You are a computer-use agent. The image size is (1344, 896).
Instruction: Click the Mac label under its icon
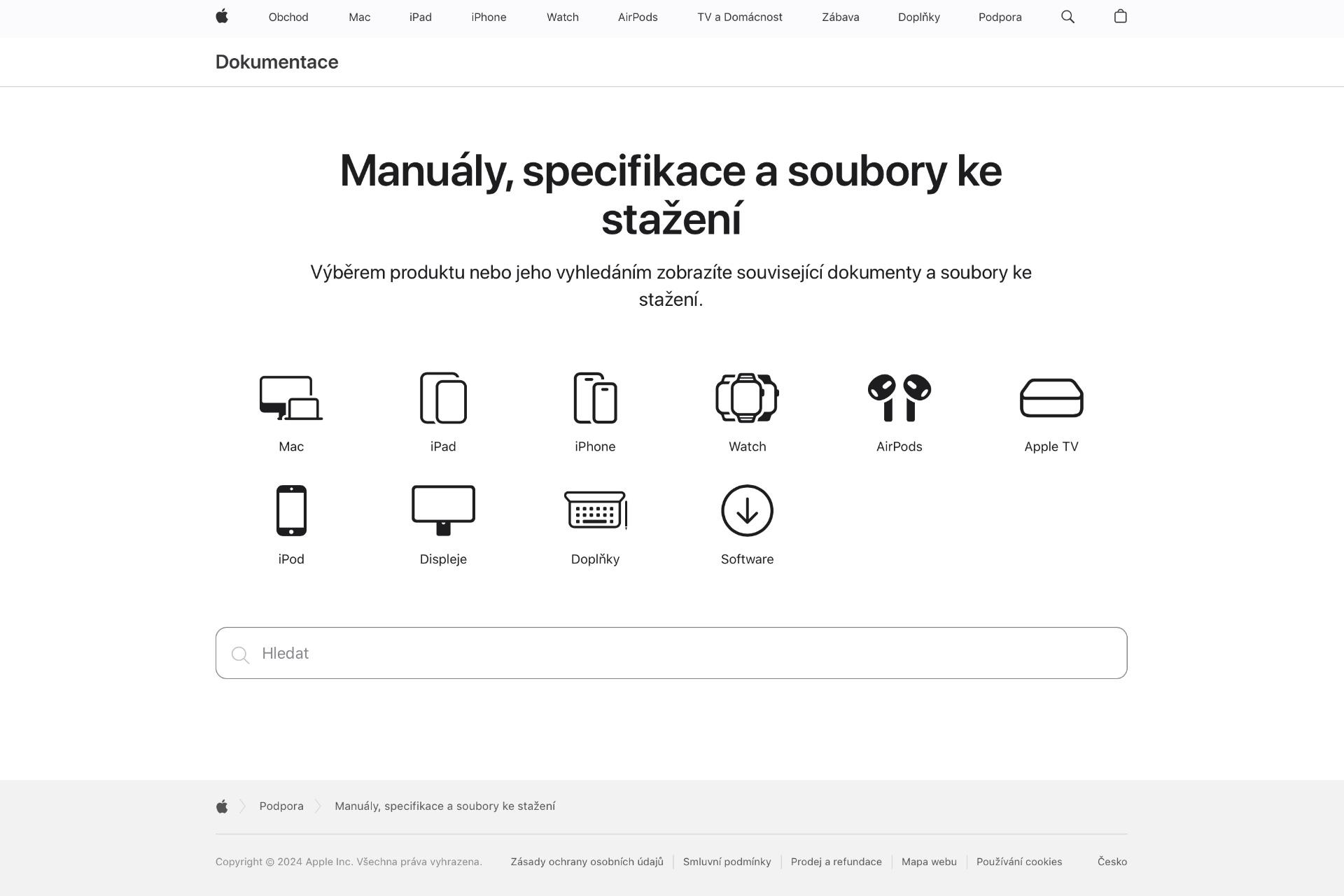291,447
